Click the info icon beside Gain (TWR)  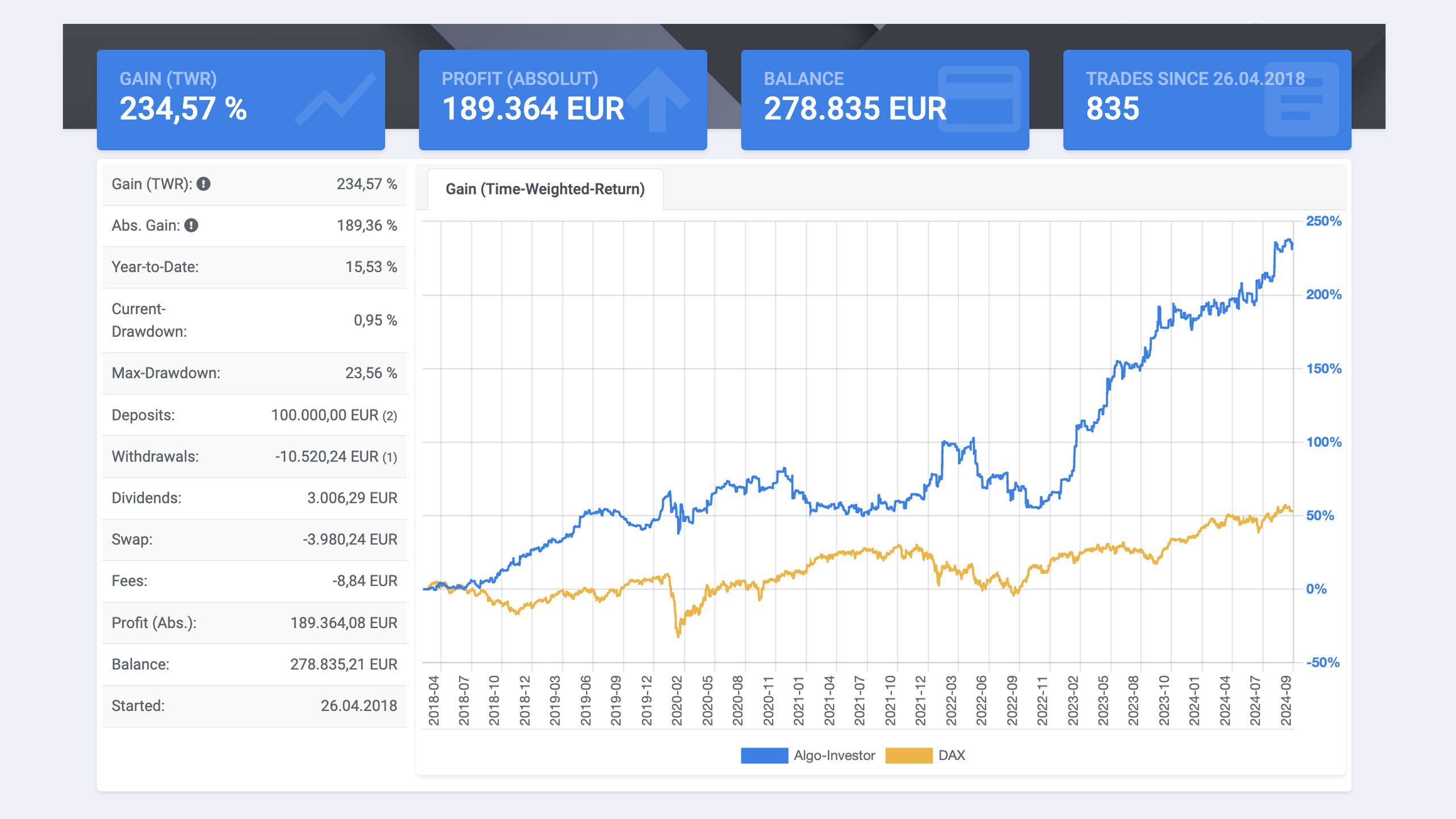(204, 184)
